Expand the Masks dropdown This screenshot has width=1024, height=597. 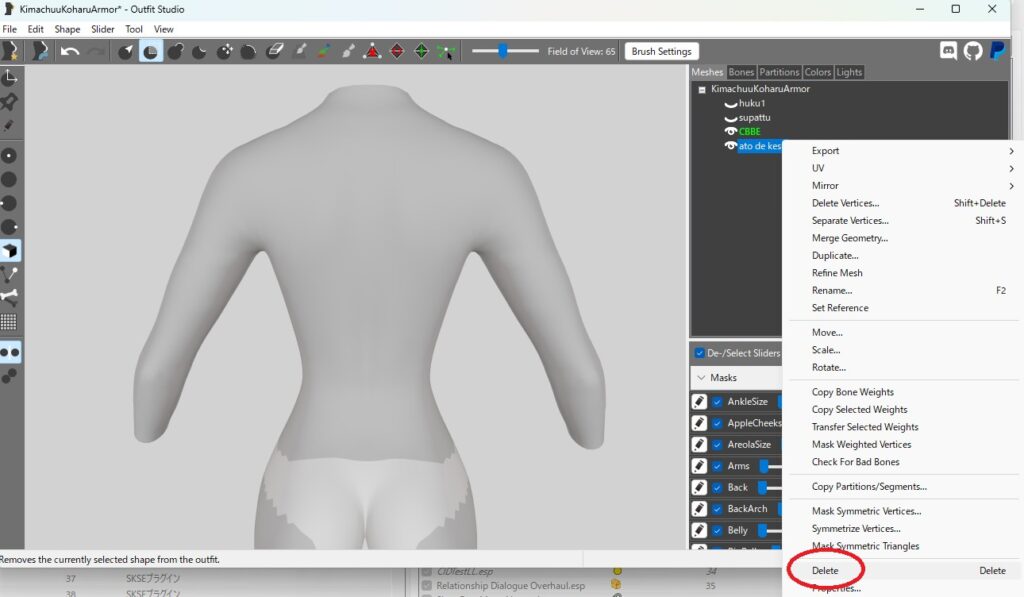tap(700, 378)
